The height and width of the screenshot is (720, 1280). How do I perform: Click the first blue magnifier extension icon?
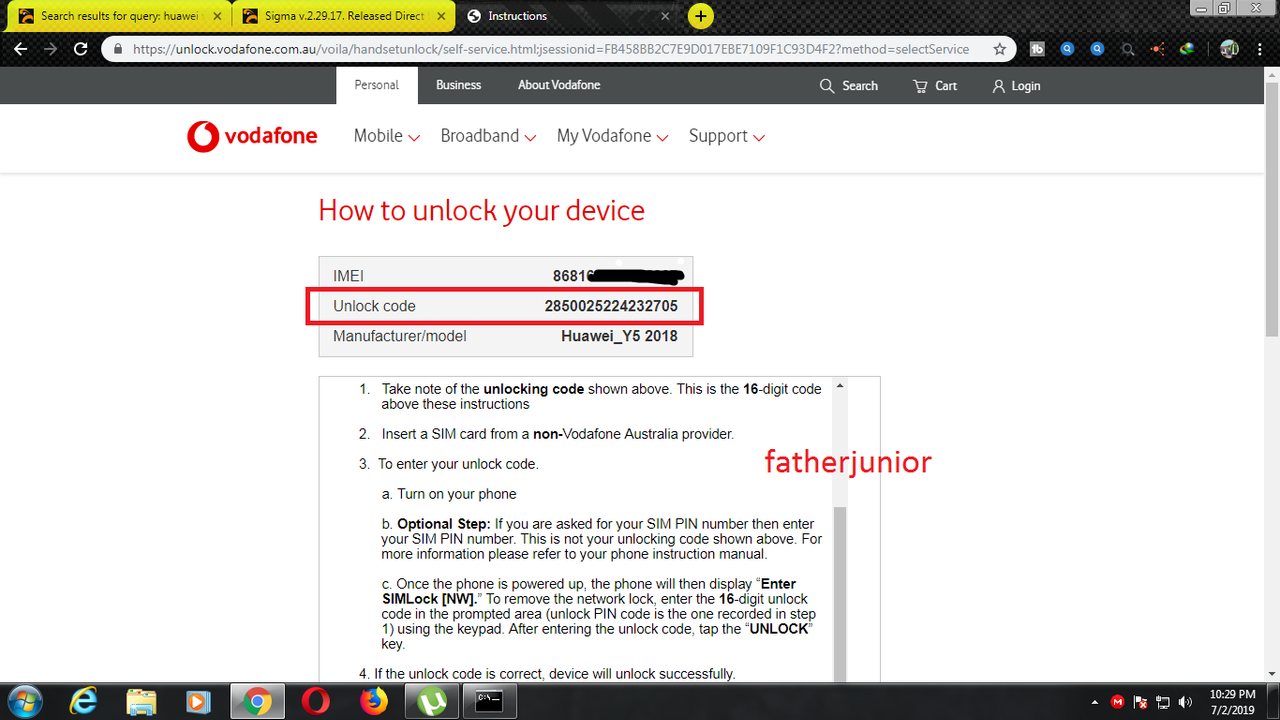coord(1067,48)
